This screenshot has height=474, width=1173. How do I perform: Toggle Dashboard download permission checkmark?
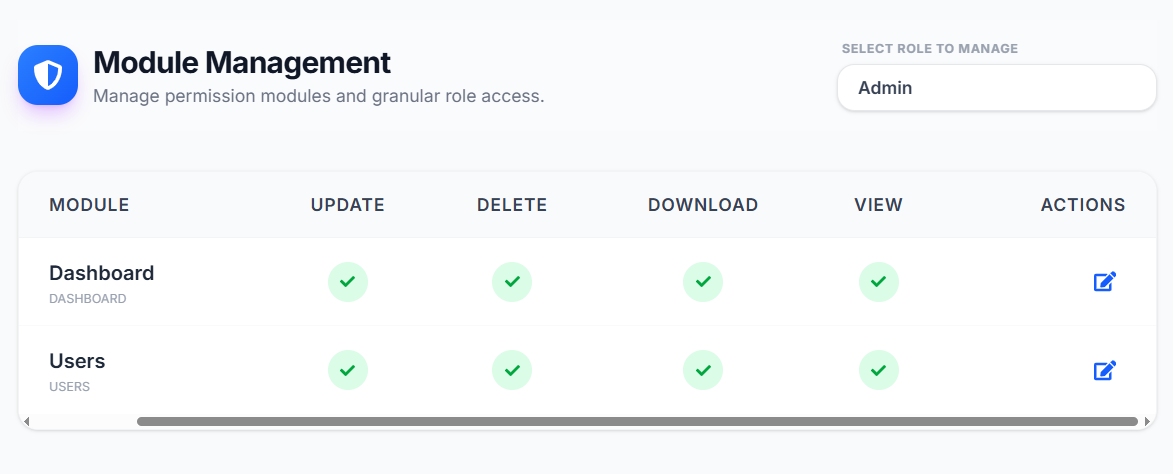coord(703,282)
